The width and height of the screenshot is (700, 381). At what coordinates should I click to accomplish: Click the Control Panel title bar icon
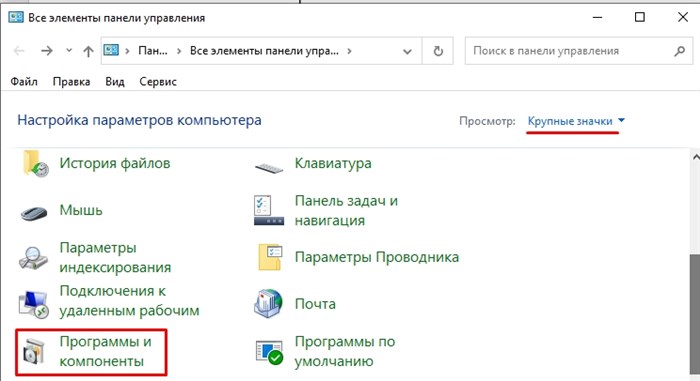16,17
